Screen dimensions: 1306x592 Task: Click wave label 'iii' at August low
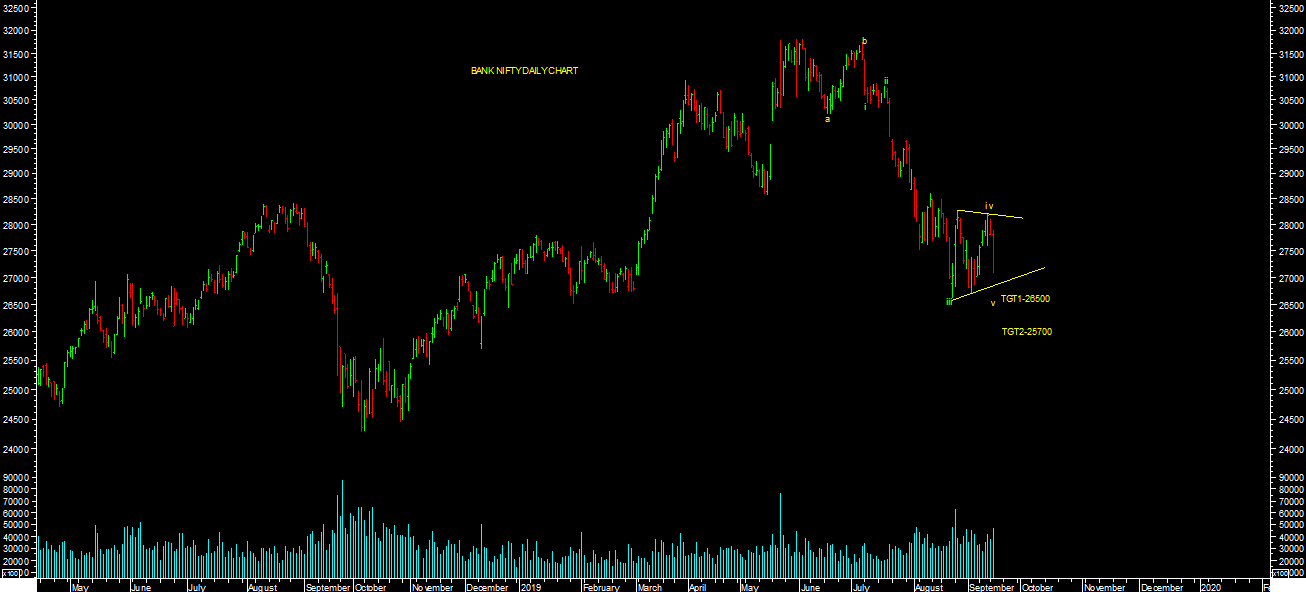(949, 301)
